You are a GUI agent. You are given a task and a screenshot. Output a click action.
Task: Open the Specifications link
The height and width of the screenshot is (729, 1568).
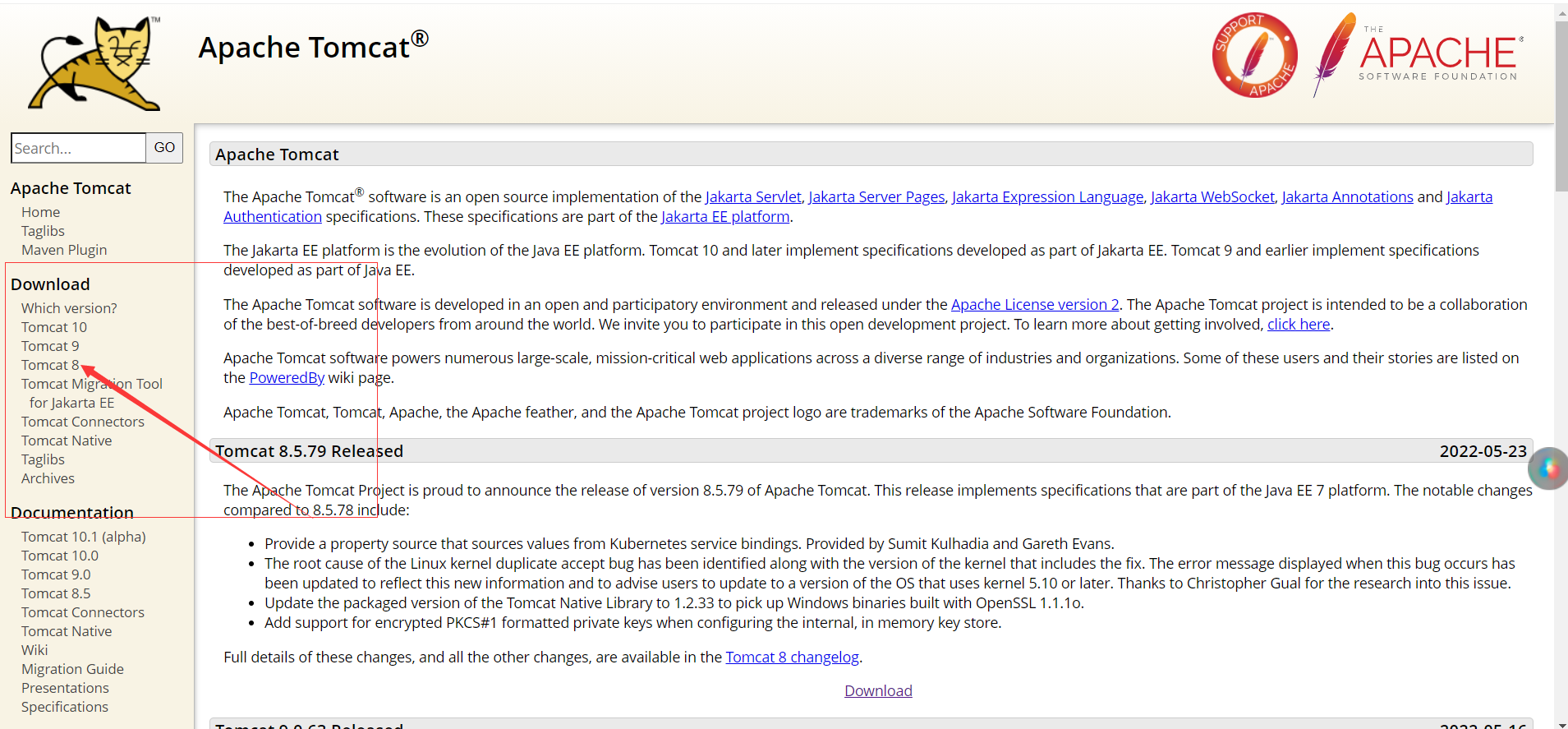[65, 707]
